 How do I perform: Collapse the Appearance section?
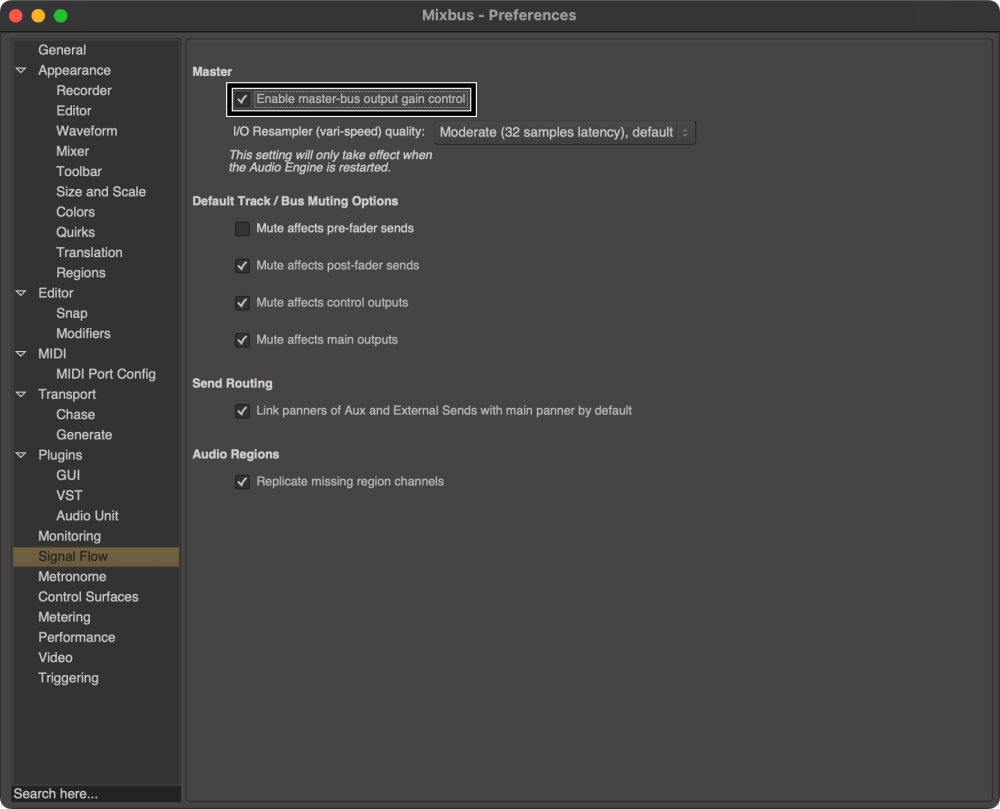[21, 70]
